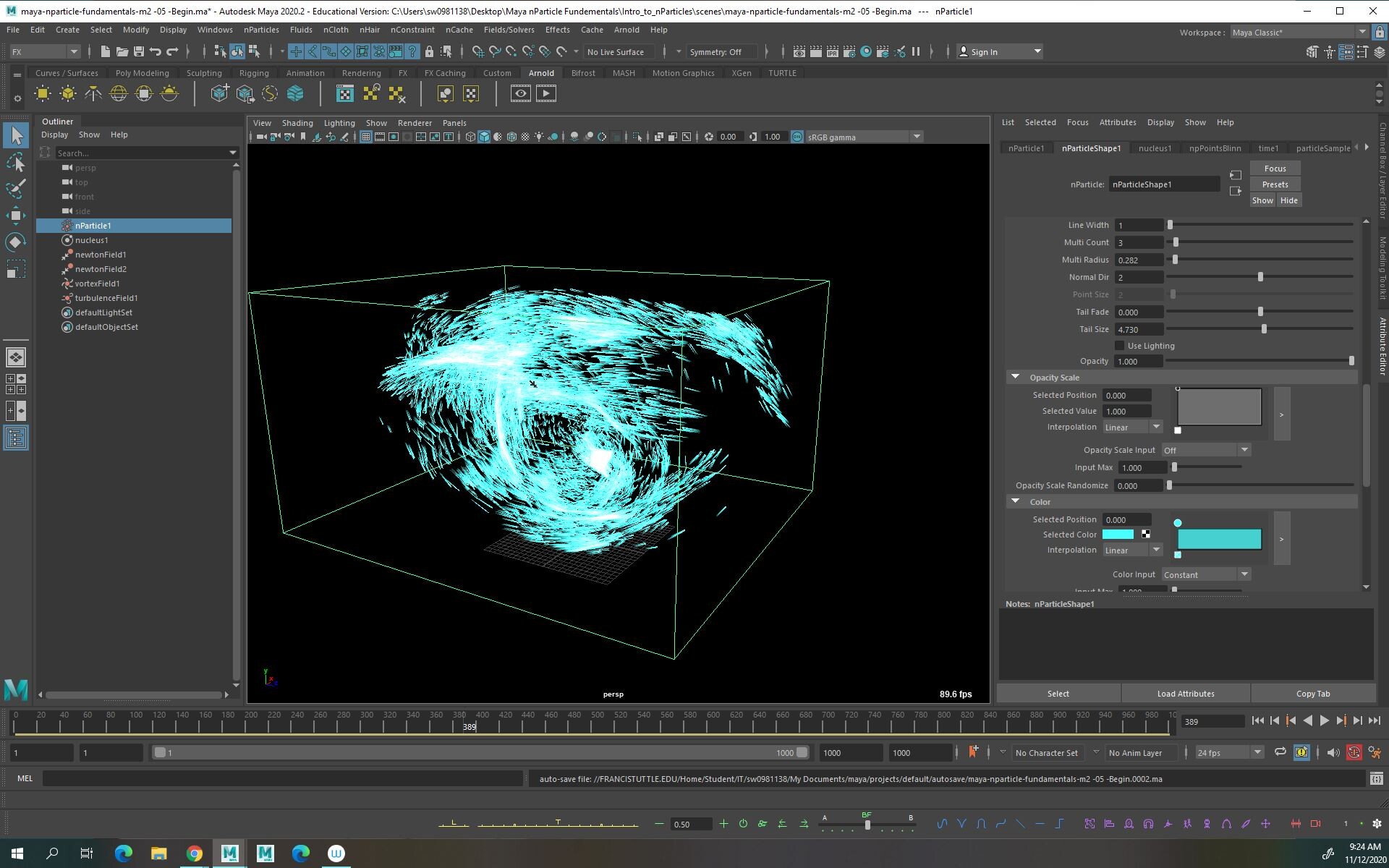The image size is (1389, 868).
Task: Click the Load Attributes button
Action: coord(1185,693)
